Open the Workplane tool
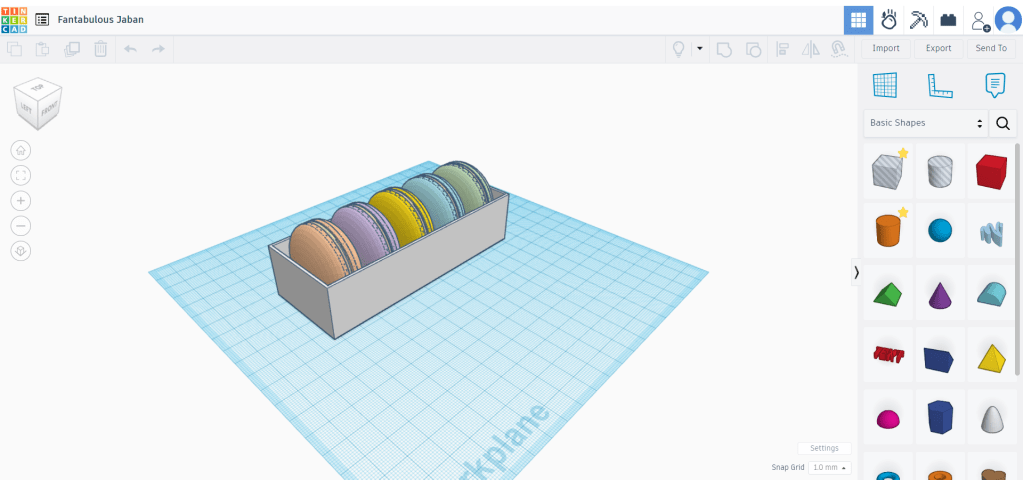The height and width of the screenshot is (480, 1023). pos(885,86)
